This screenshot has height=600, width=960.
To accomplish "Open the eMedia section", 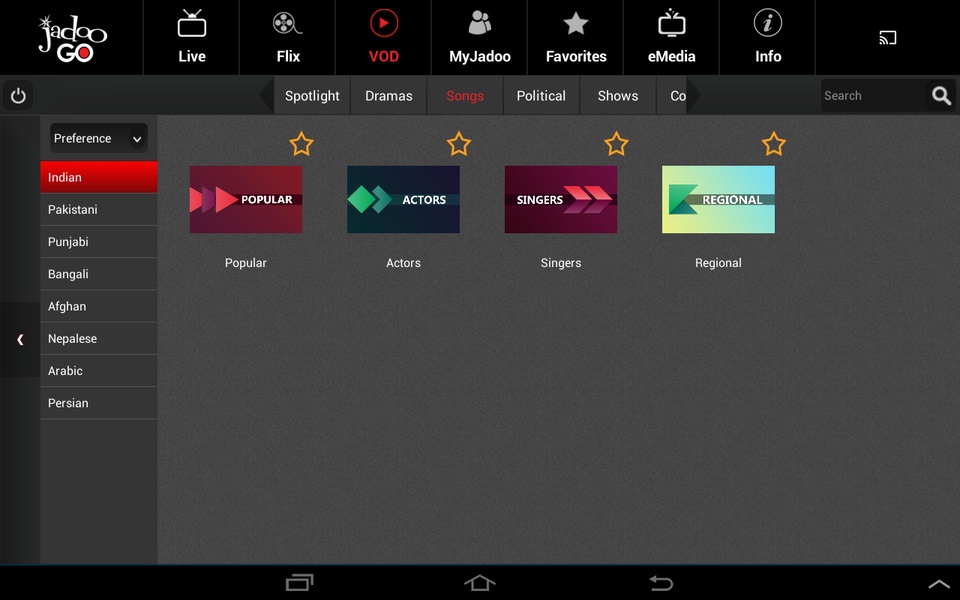I will [672, 37].
